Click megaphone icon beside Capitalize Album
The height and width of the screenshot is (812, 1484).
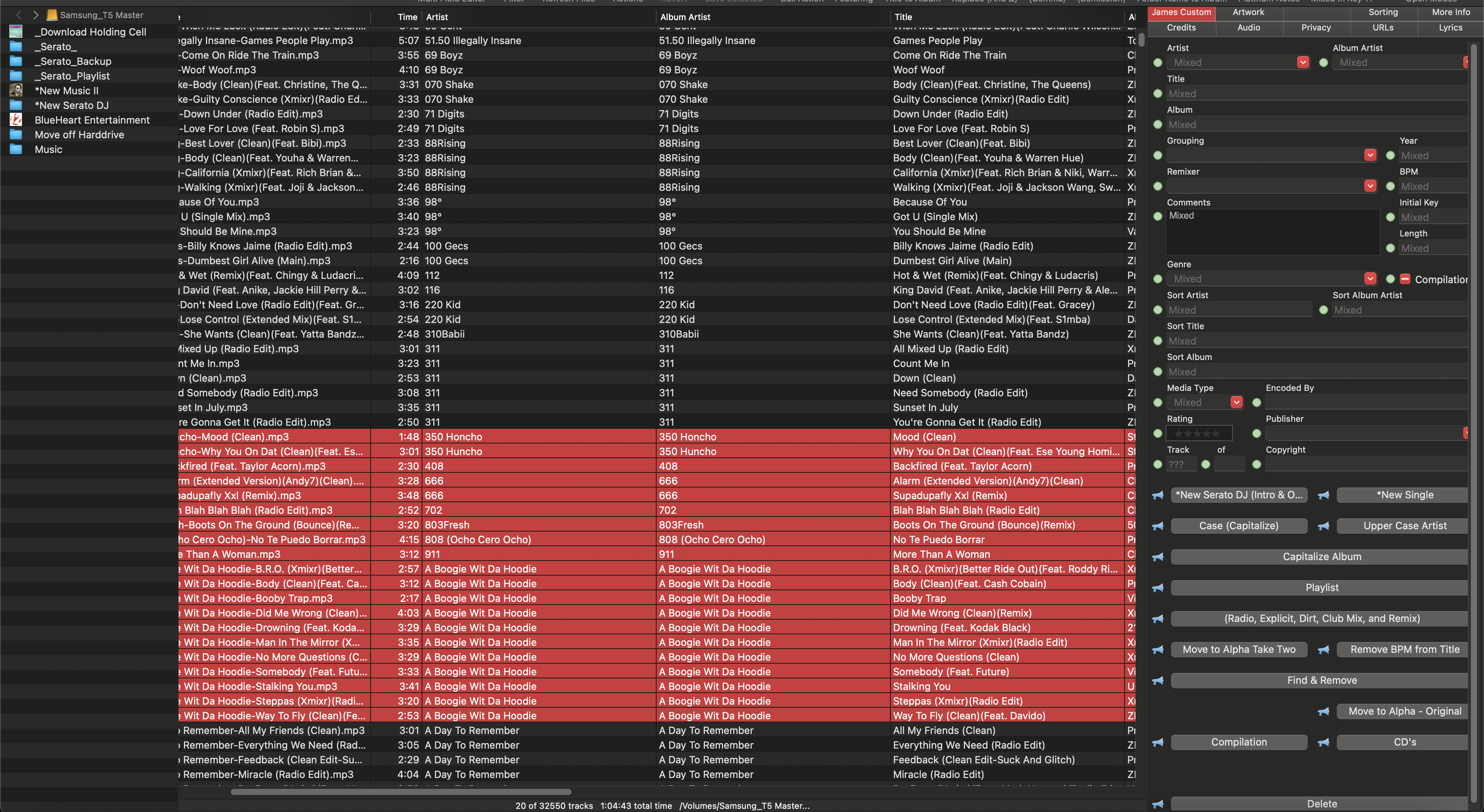pyautogui.click(x=1157, y=557)
